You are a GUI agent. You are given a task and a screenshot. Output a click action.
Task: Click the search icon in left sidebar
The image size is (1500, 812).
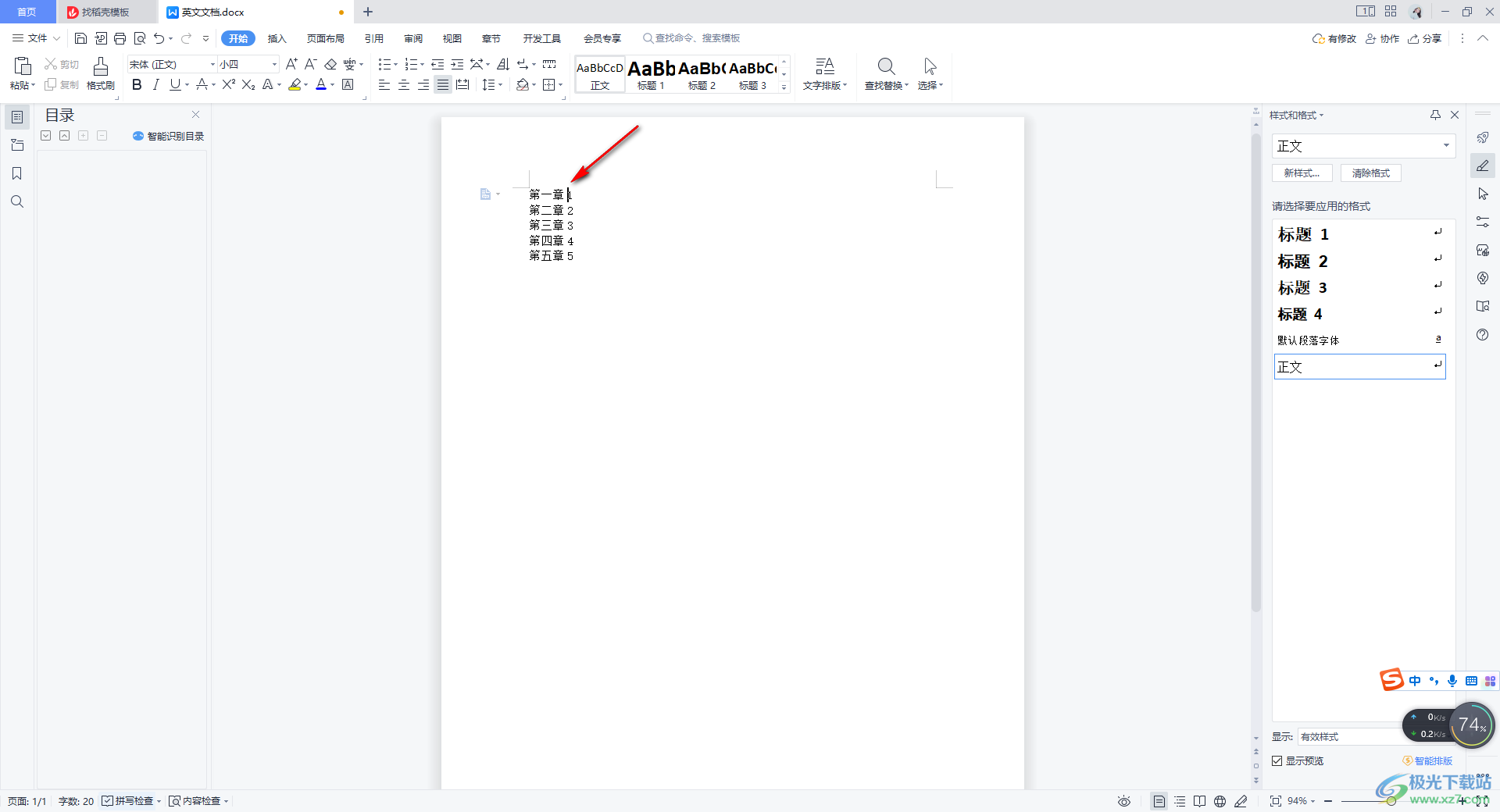16,201
